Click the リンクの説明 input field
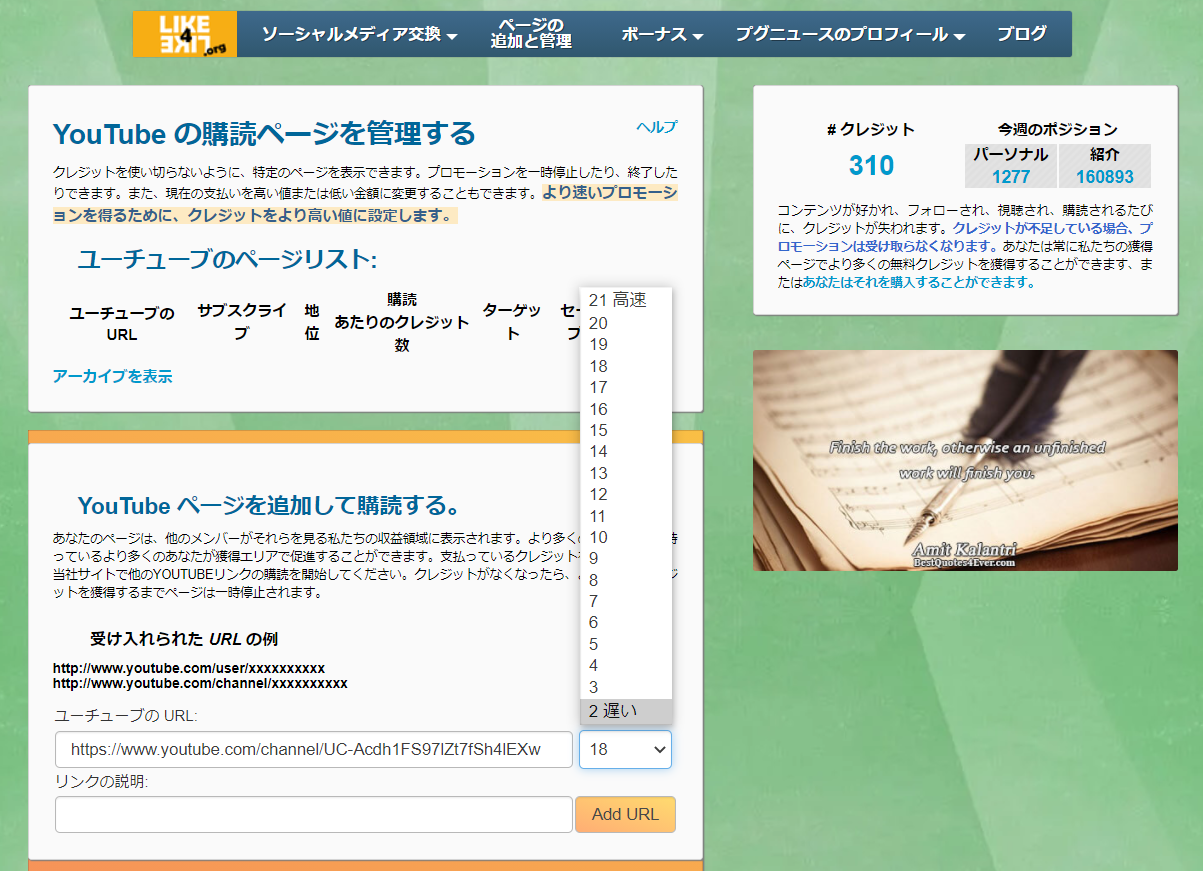 (314, 814)
